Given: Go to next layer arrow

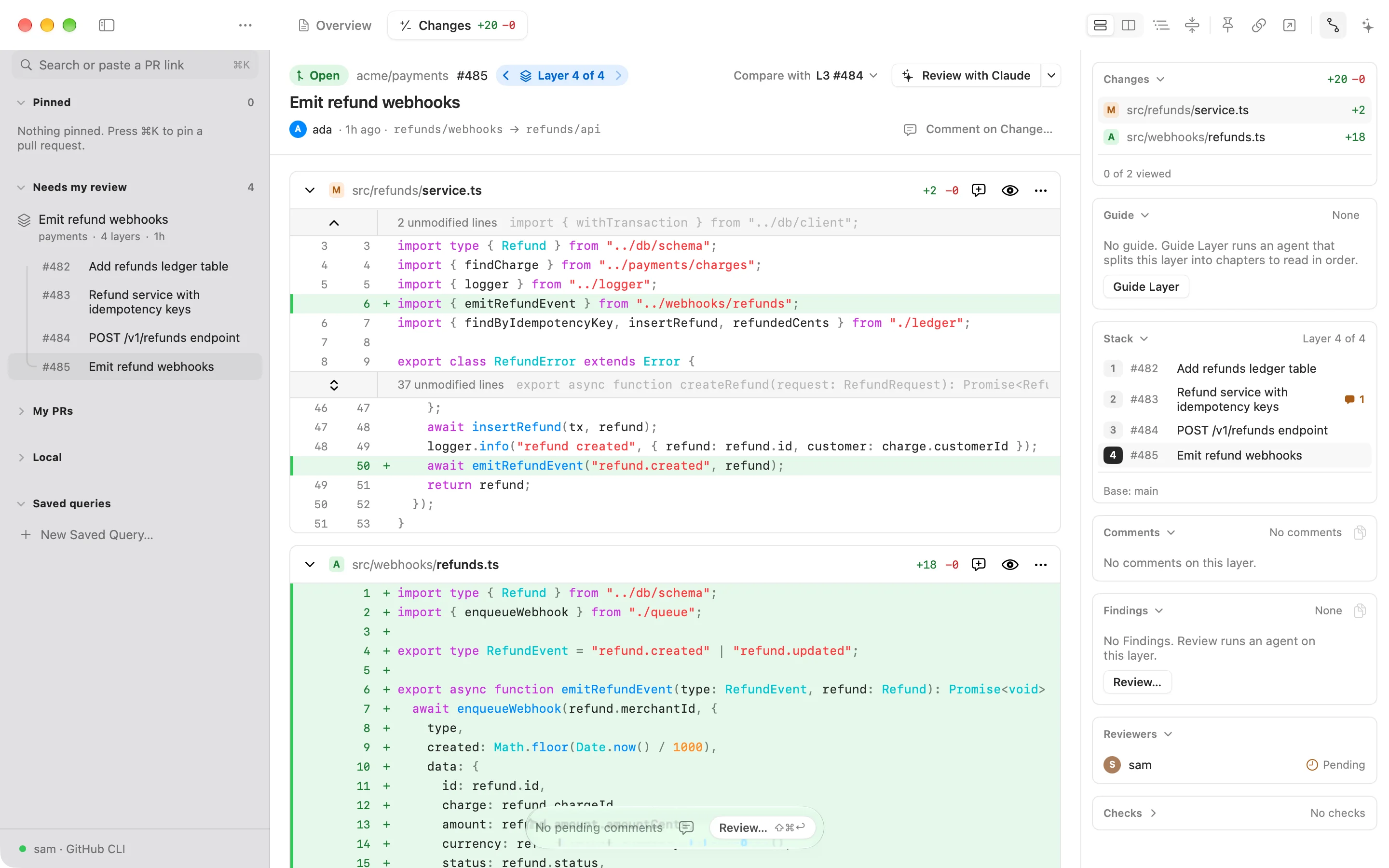Looking at the screenshot, I should tap(618, 76).
